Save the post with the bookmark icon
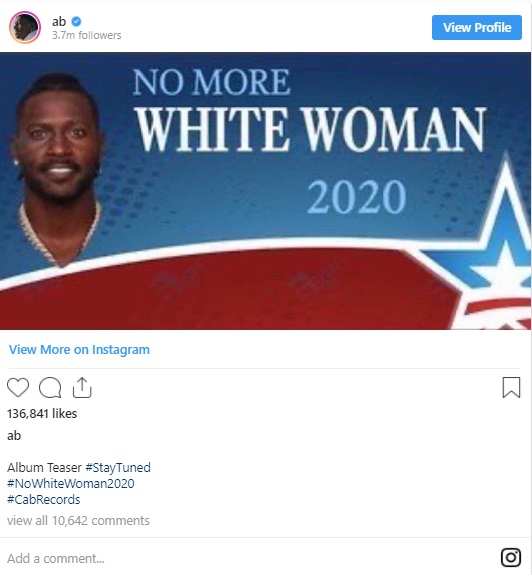 pos(511,387)
